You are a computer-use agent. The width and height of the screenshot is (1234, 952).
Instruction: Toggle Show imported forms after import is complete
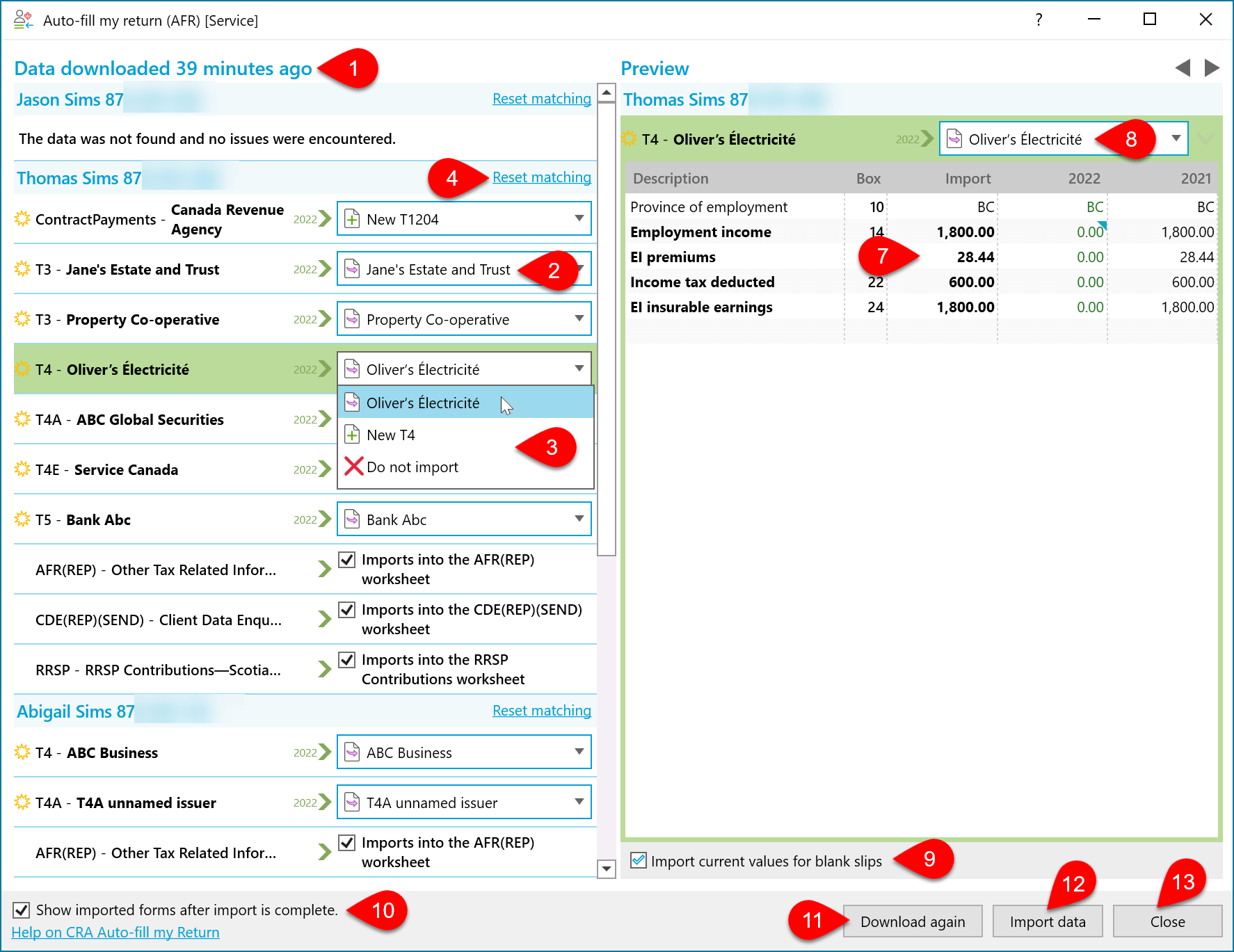(21, 910)
